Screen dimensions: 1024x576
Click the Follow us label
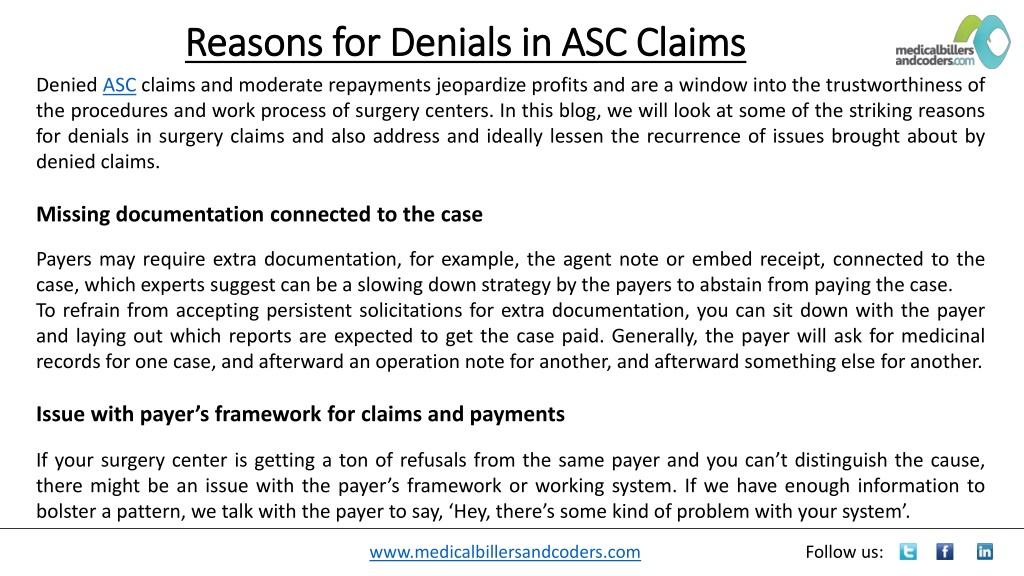844,552
